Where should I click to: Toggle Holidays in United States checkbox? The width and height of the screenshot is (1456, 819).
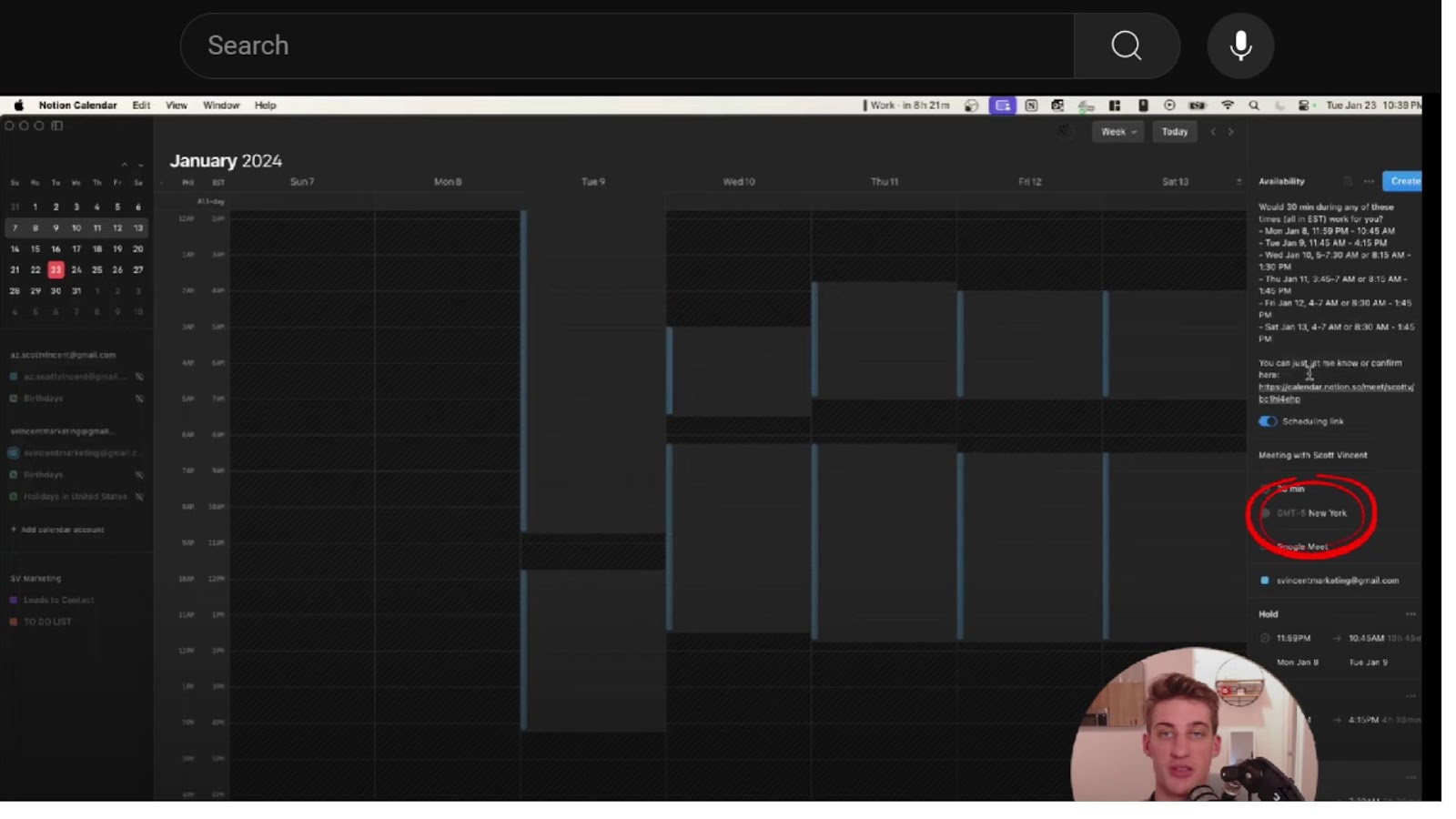(x=14, y=497)
